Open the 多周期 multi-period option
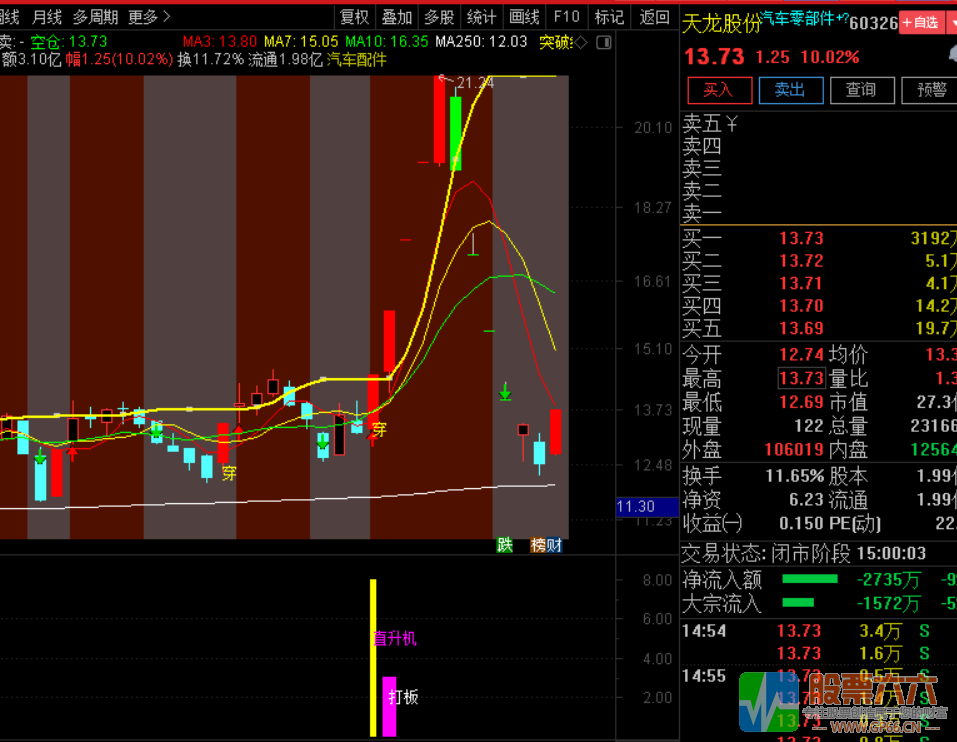 coord(95,17)
